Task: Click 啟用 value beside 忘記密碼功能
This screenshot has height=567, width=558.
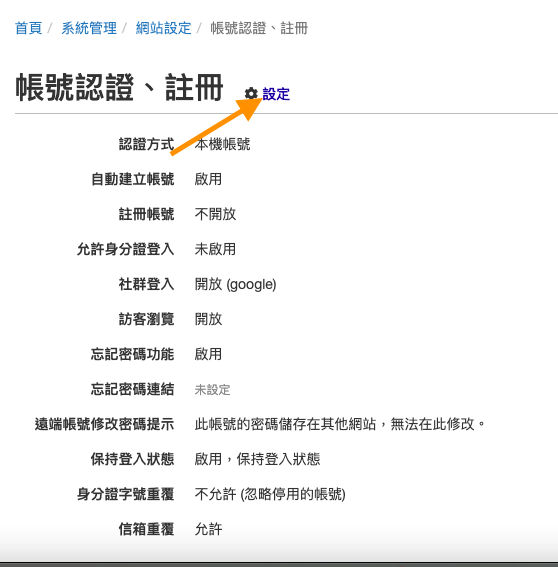Action: (x=208, y=354)
